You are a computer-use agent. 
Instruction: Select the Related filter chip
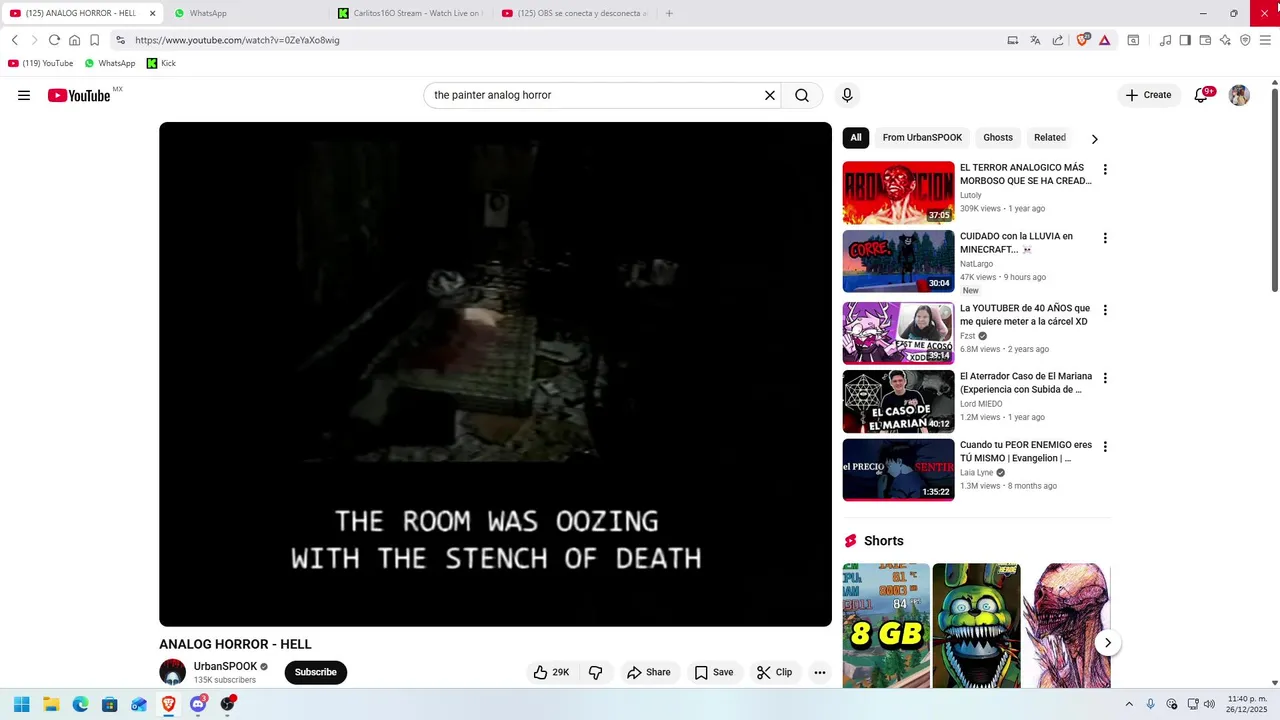(x=1050, y=138)
